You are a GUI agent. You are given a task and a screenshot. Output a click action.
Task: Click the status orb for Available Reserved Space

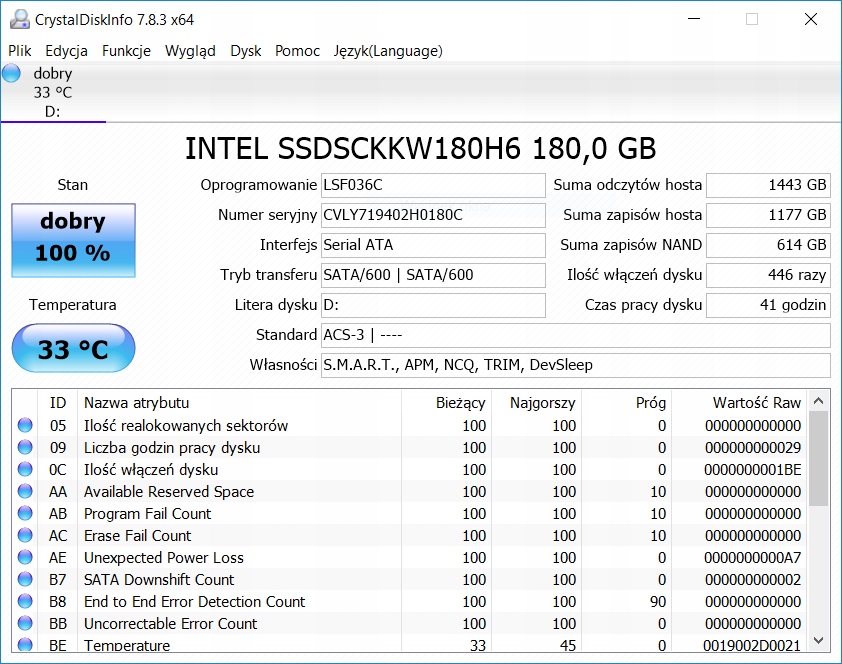pyautogui.click(x=25, y=491)
